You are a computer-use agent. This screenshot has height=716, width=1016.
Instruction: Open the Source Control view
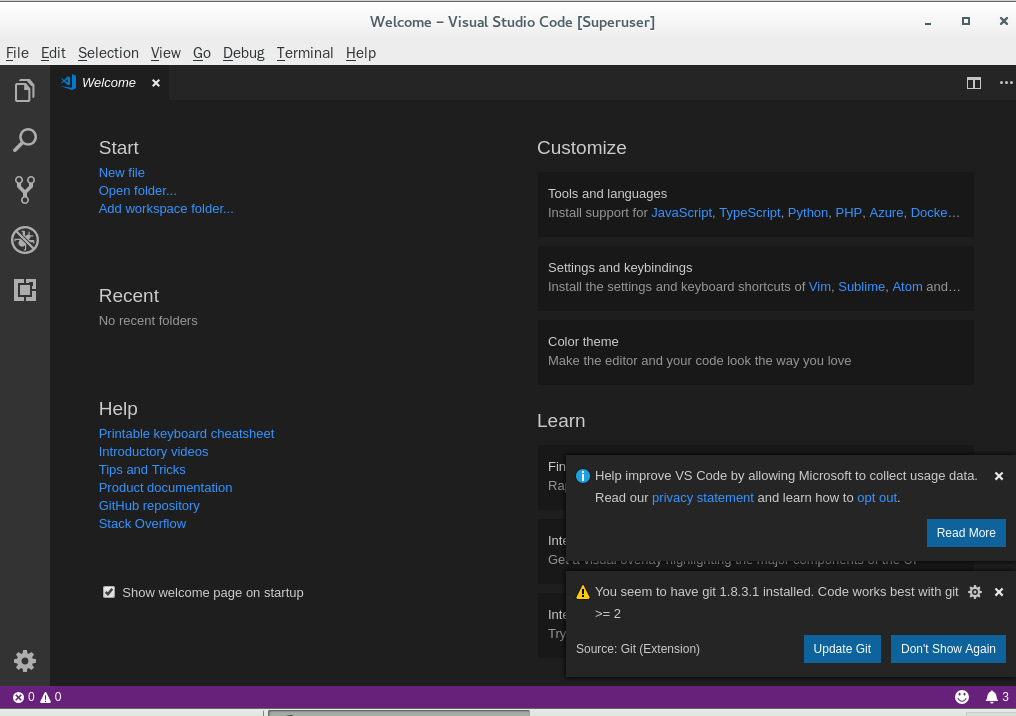[x=25, y=190]
